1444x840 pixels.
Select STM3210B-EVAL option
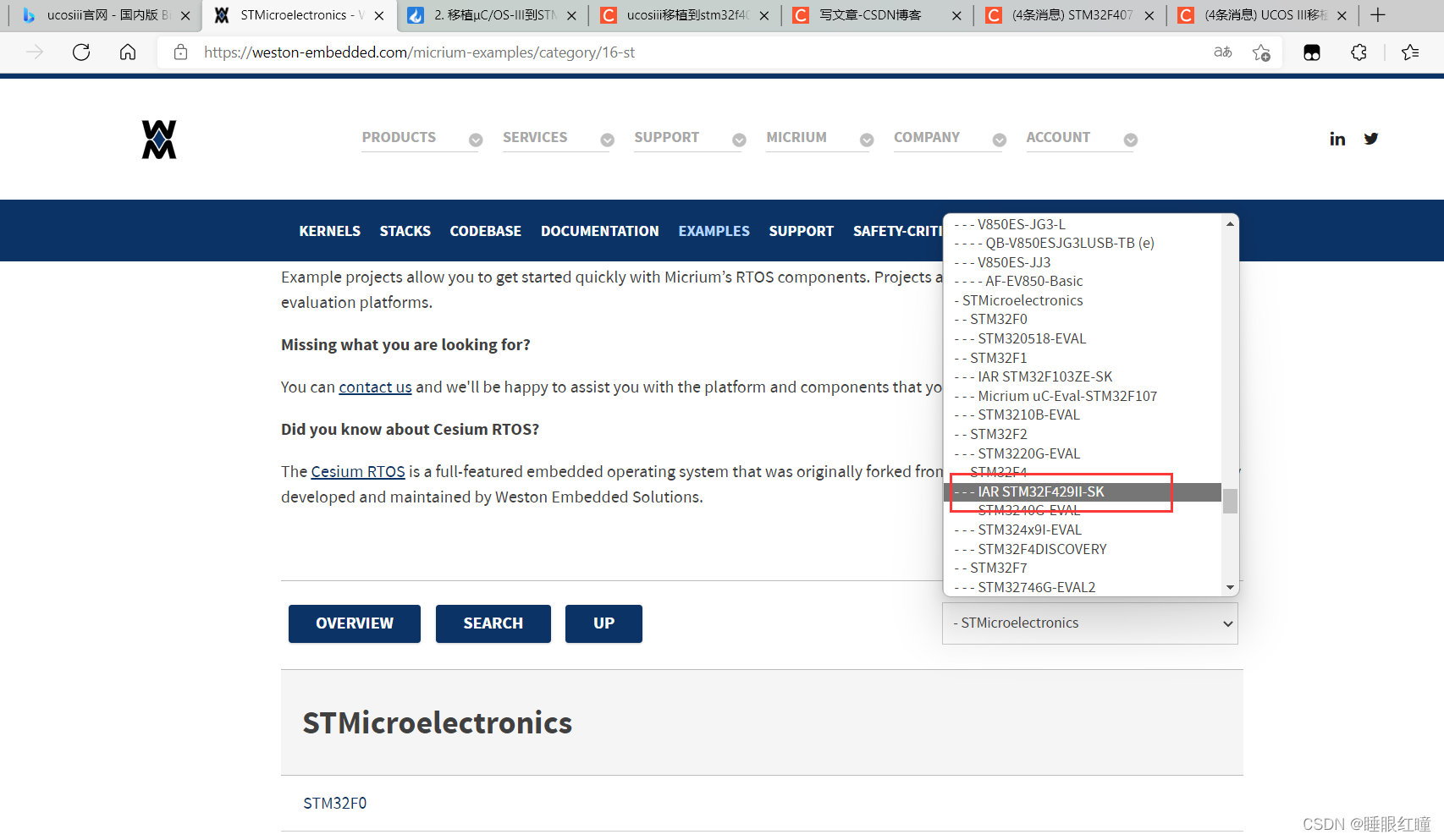[x=1083, y=415]
